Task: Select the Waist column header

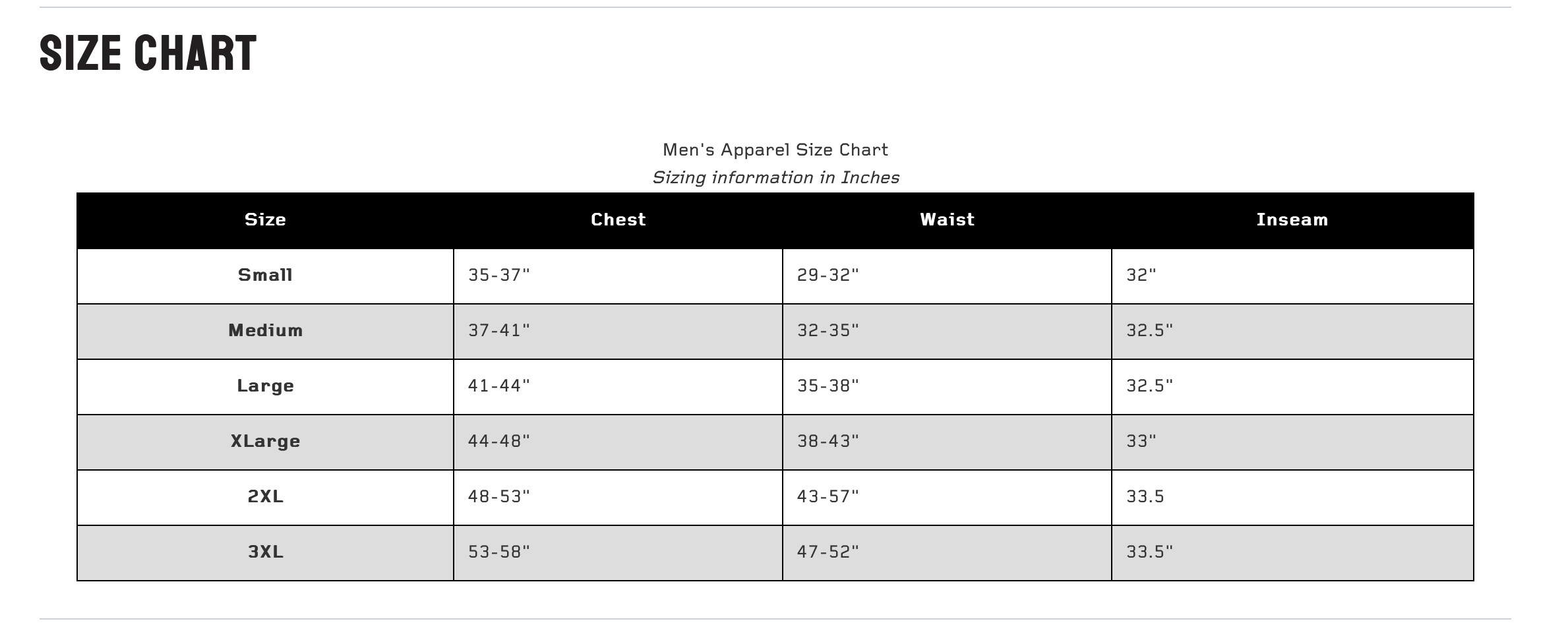Action: coord(947,219)
